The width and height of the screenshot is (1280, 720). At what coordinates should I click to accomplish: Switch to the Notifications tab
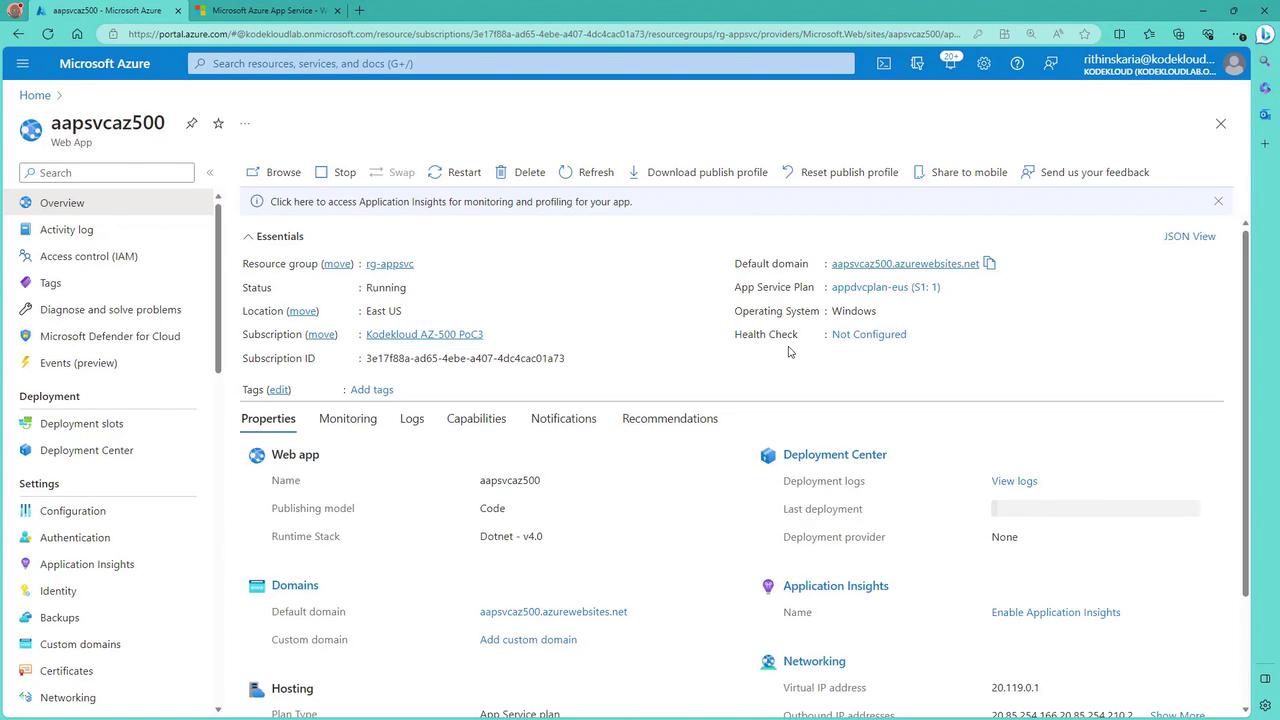click(564, 418)
